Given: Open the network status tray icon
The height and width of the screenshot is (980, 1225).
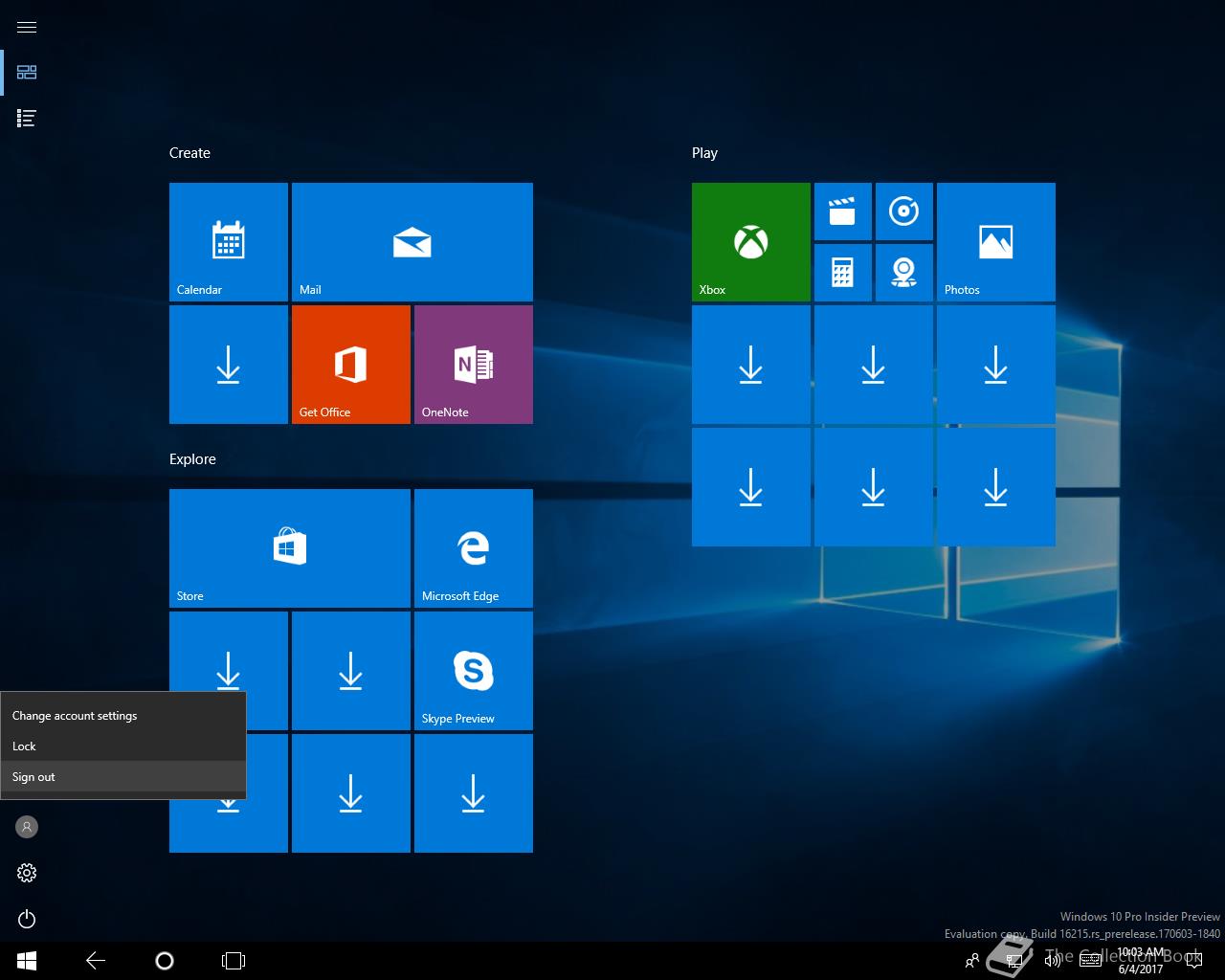Looking at the screenshot, I should pos(1013,961).
